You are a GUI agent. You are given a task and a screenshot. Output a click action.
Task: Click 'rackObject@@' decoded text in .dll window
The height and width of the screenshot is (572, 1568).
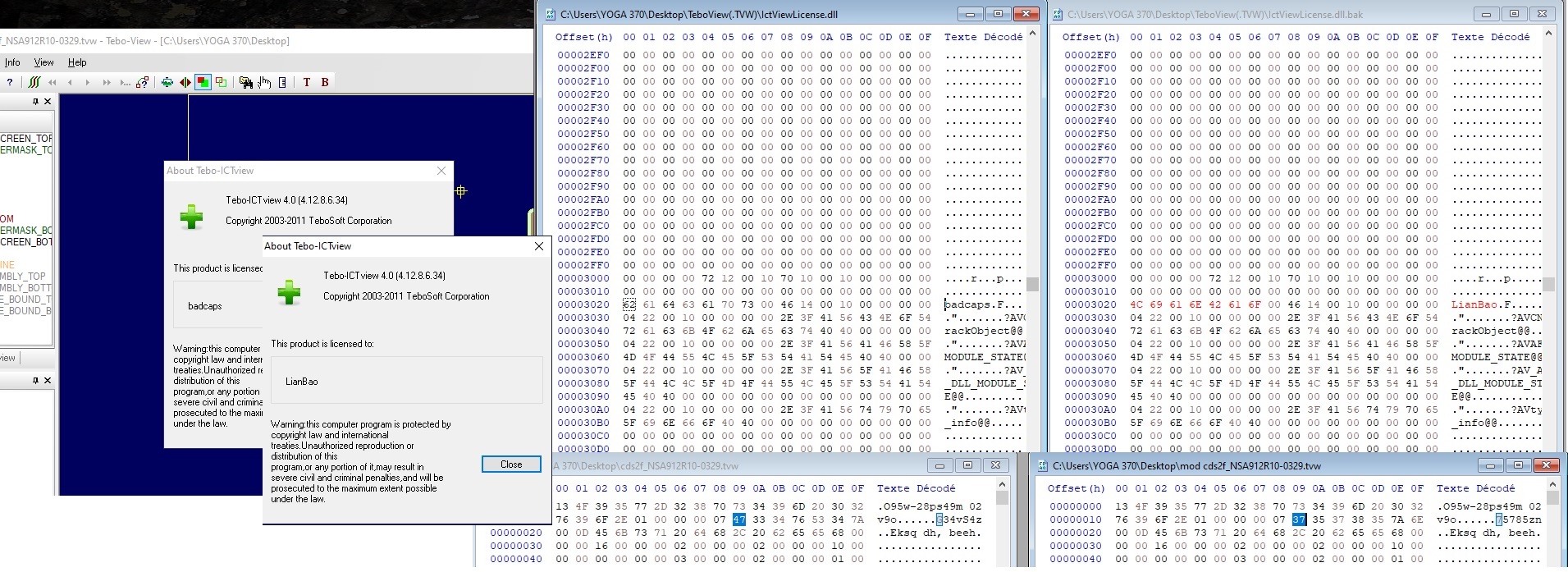click(983, 331)
